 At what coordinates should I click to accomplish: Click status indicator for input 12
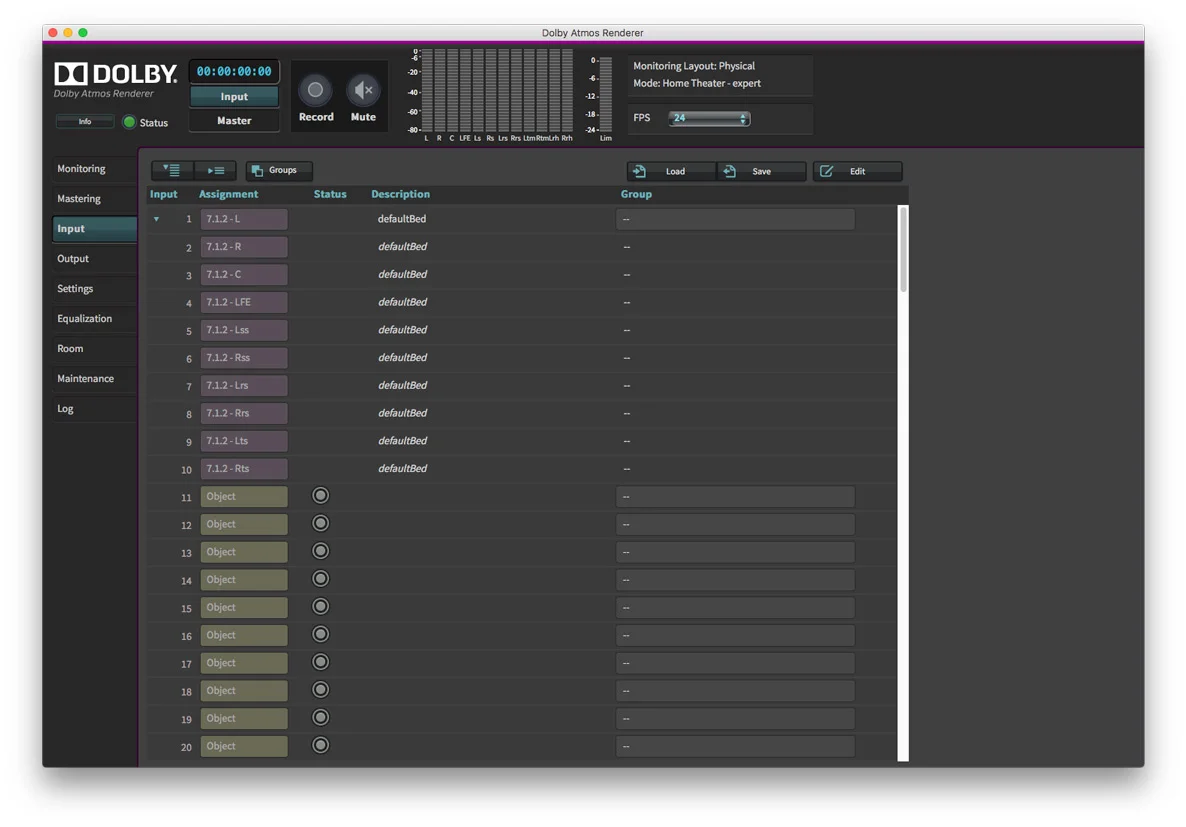tap(321, 524)
